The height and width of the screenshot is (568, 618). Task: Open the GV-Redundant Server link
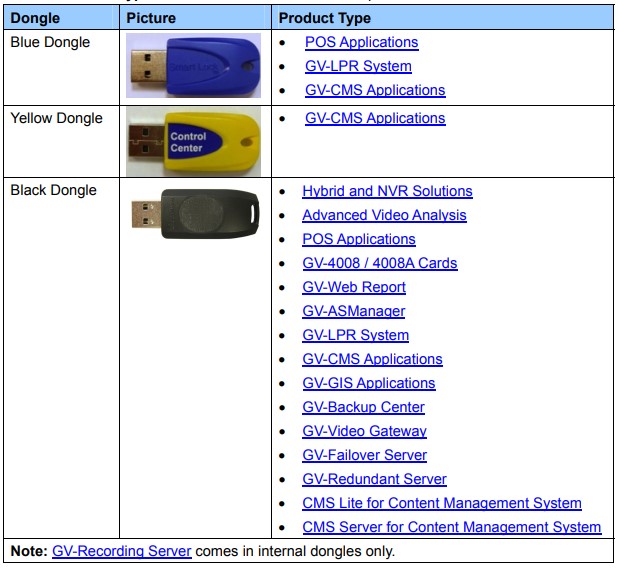coord(374,479)
